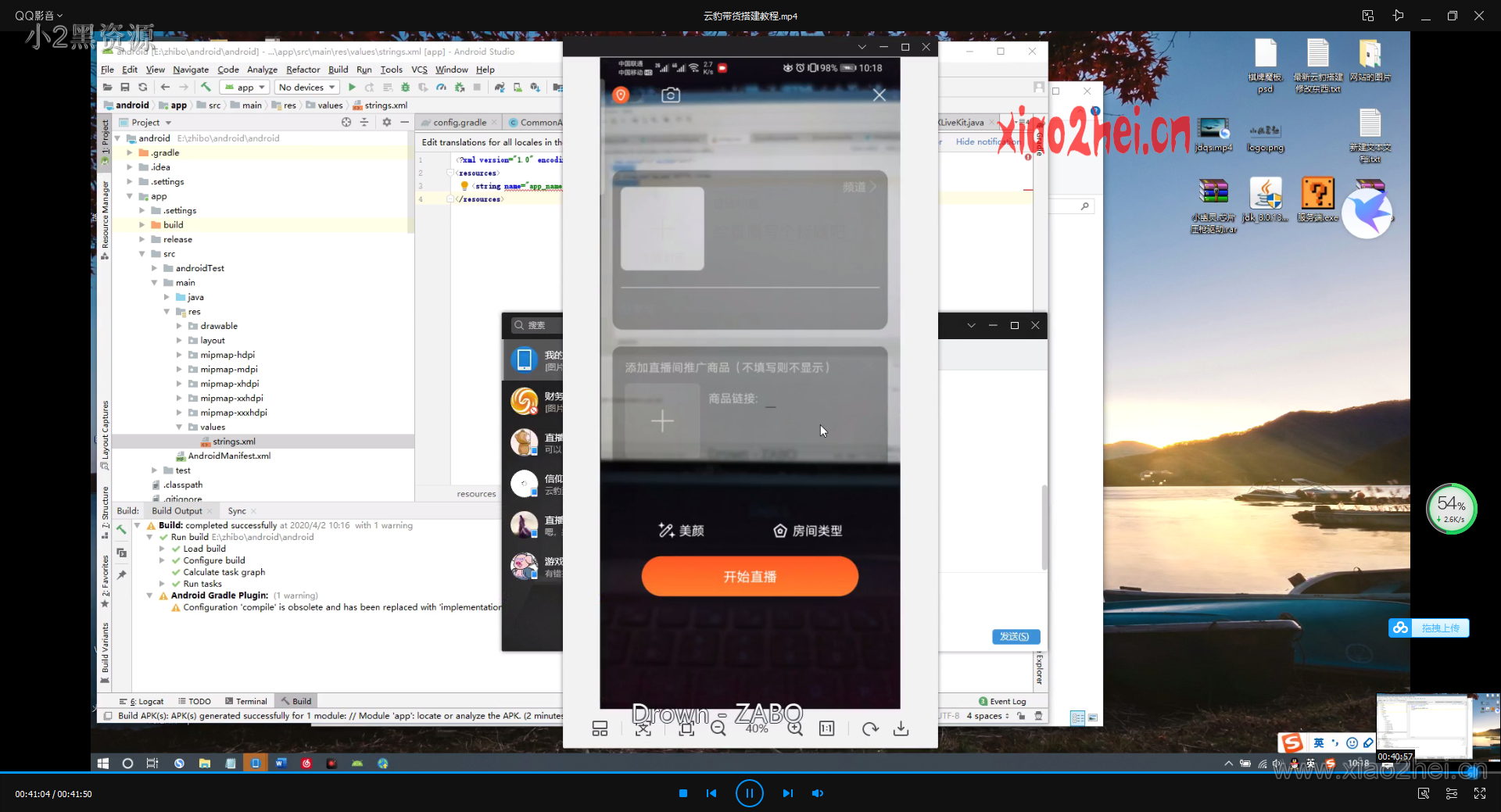
Task: Click the blue video progress bar
Action: [750, 773]
